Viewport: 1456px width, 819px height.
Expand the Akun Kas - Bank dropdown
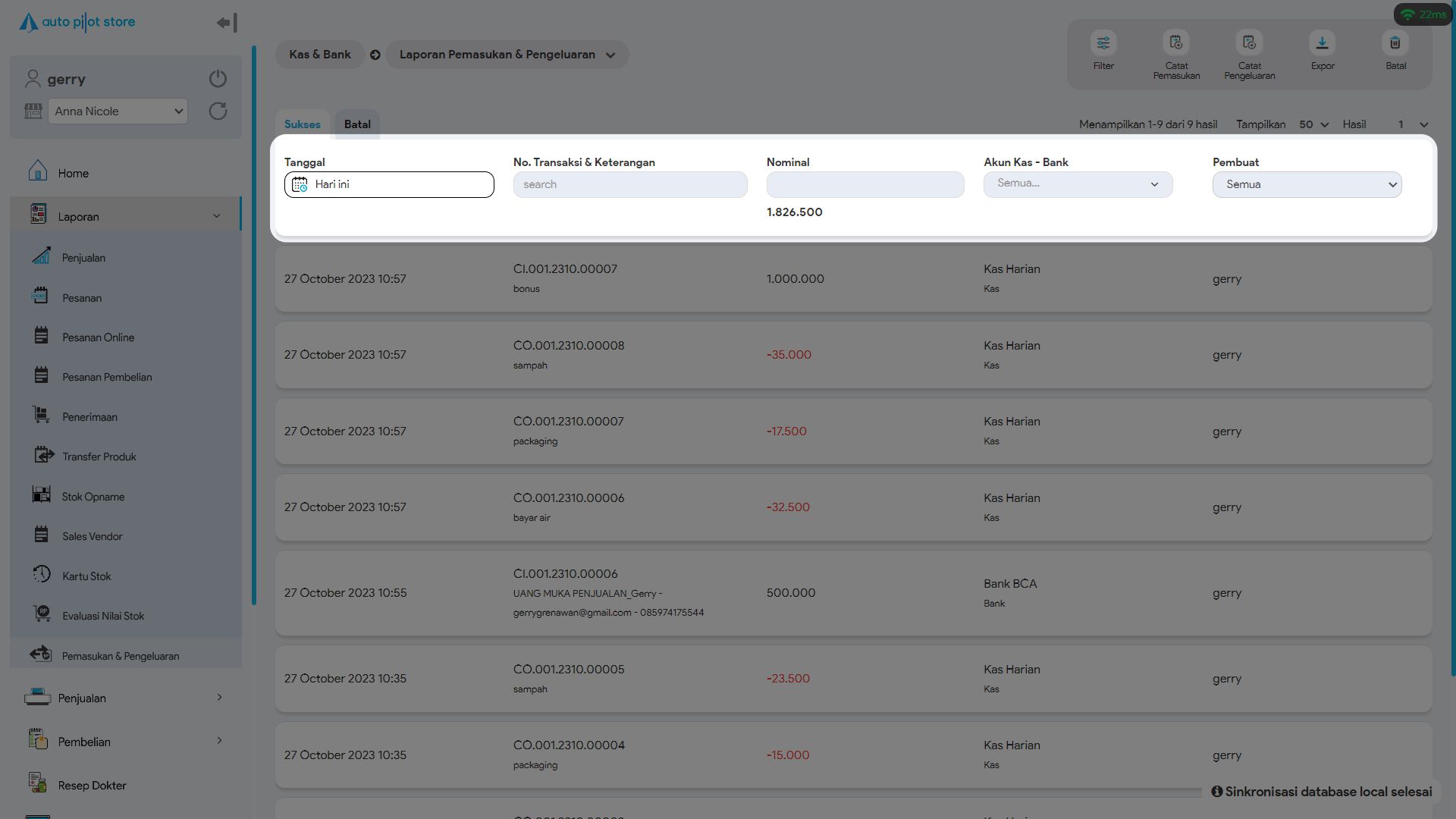tap(1078, 184)
